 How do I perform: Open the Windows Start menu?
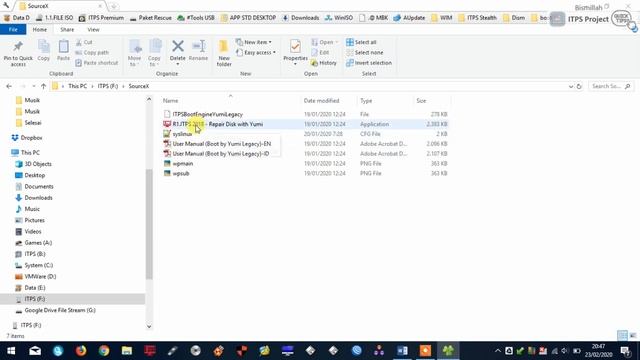pos(11,351)
